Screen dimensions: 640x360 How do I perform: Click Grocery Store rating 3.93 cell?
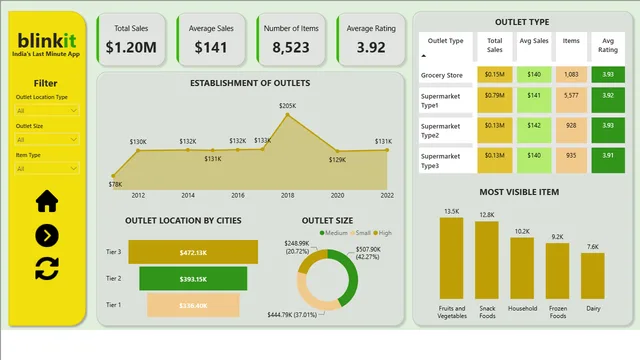[608, 75]
